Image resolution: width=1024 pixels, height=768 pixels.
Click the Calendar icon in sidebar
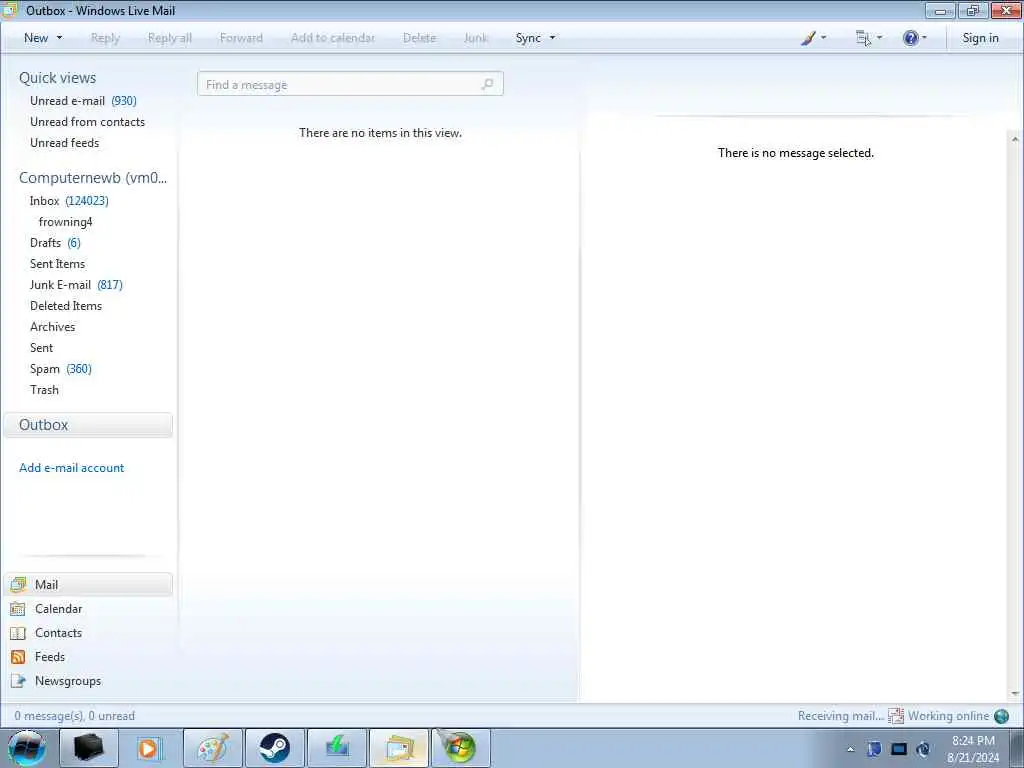click(18, 609)
